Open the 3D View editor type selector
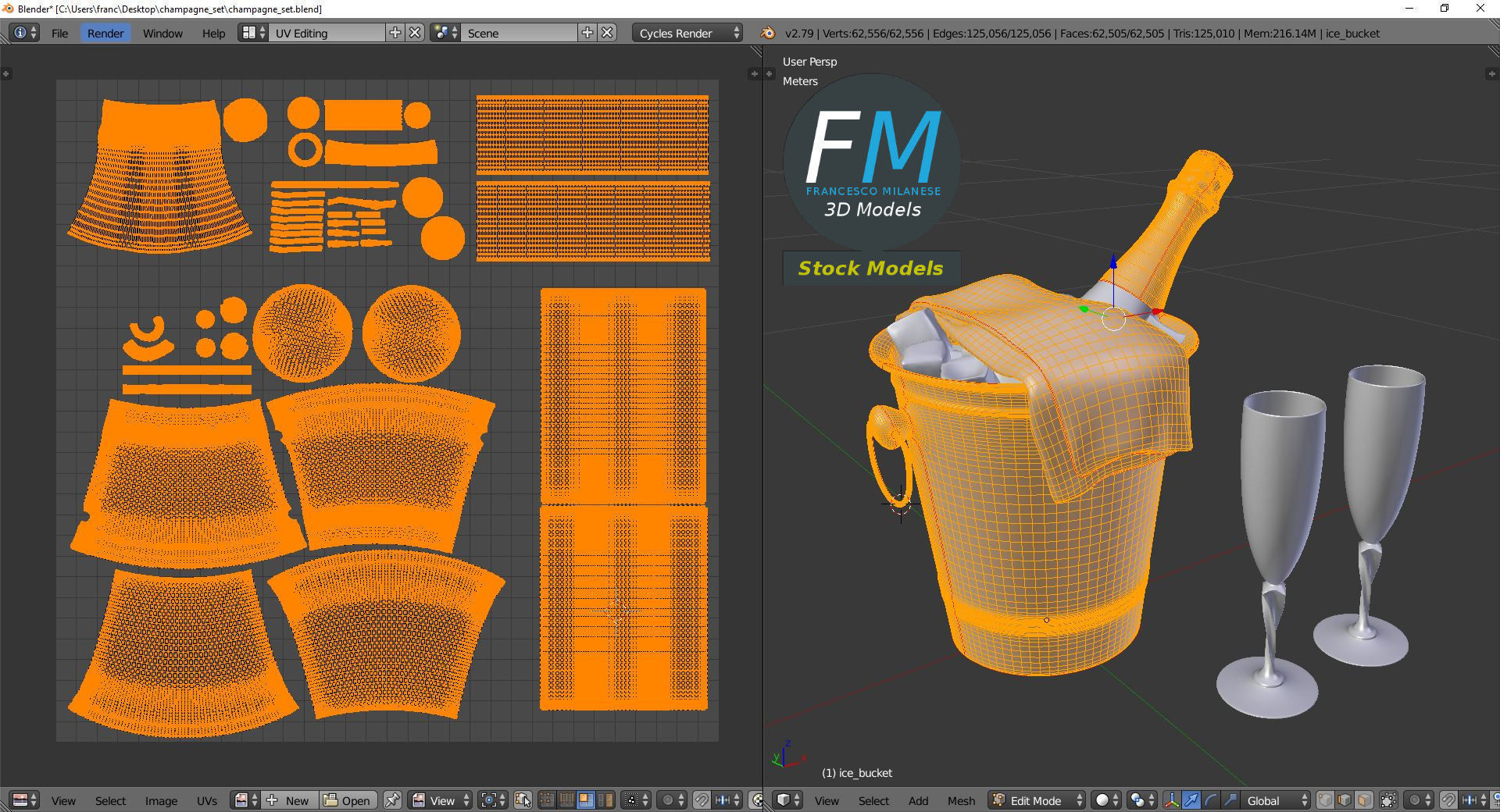The height and width of the screenshot is (812, 1500). point(787,800)
